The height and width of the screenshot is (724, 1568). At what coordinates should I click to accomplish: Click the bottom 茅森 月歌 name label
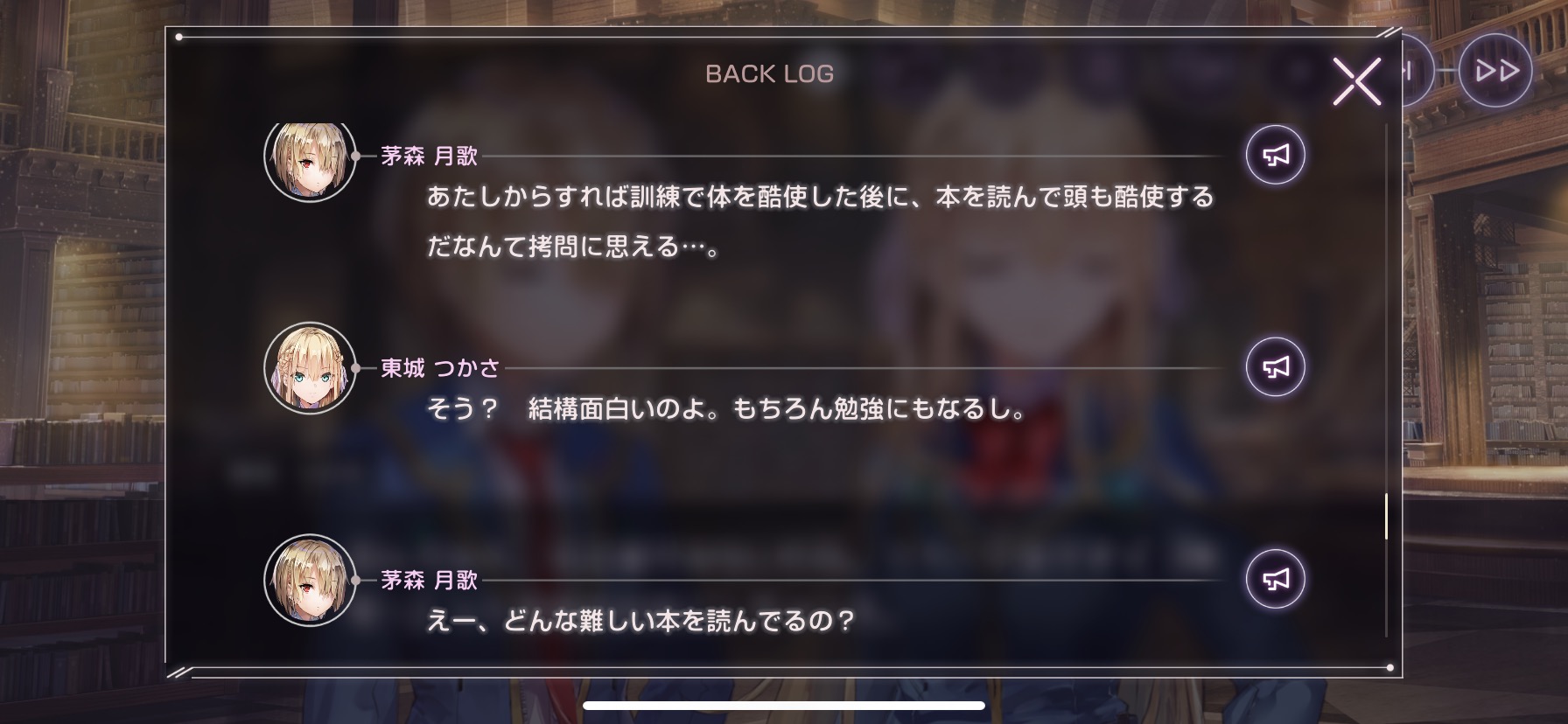click(x=430, y=580)
